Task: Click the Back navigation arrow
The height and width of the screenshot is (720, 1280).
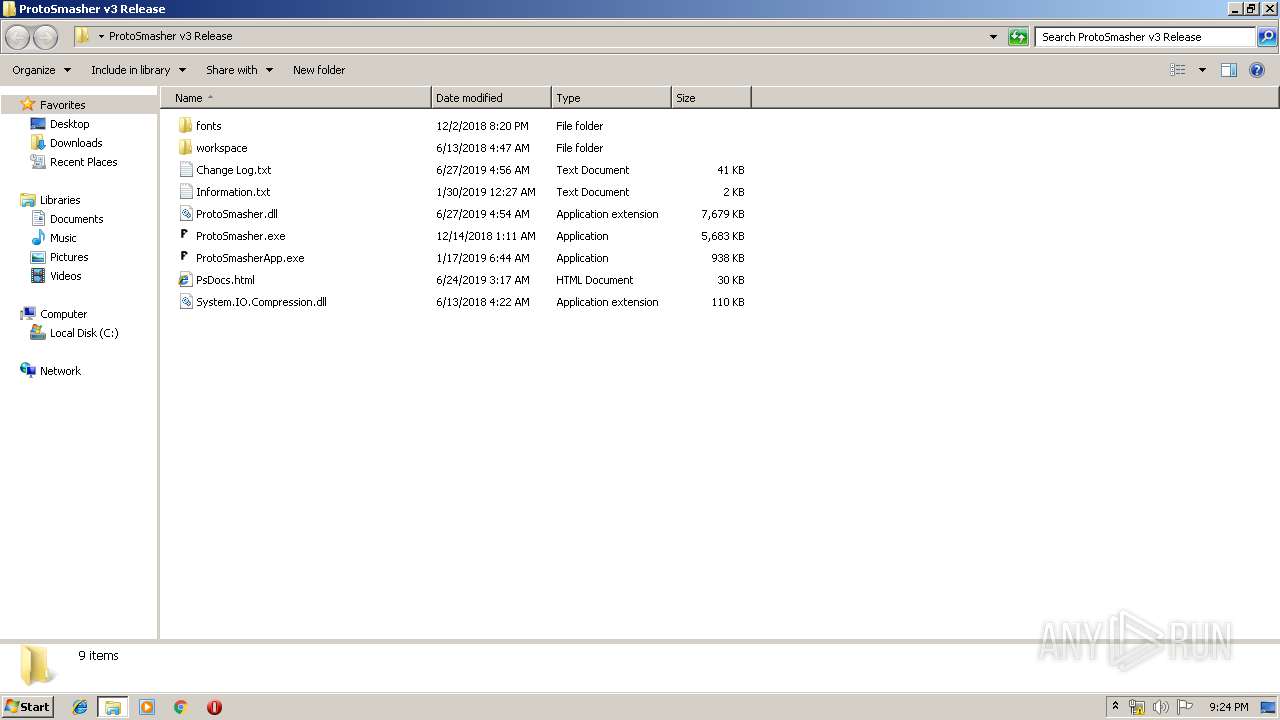Action: click(x=18, y=37)
